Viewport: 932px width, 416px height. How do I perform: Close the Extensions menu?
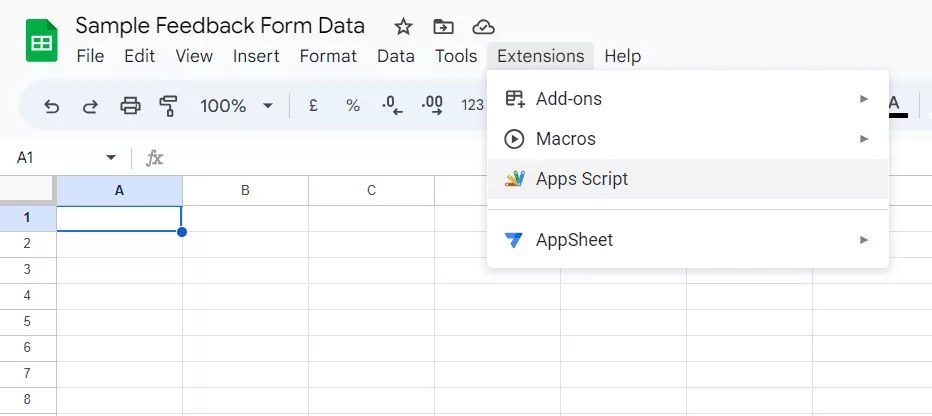pos(540,56)
